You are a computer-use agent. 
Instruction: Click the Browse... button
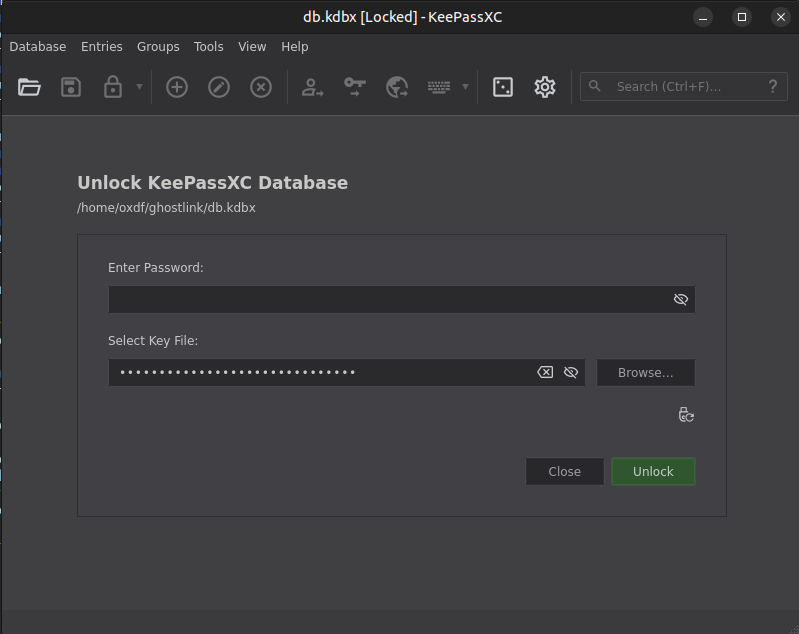click(646, 373)
